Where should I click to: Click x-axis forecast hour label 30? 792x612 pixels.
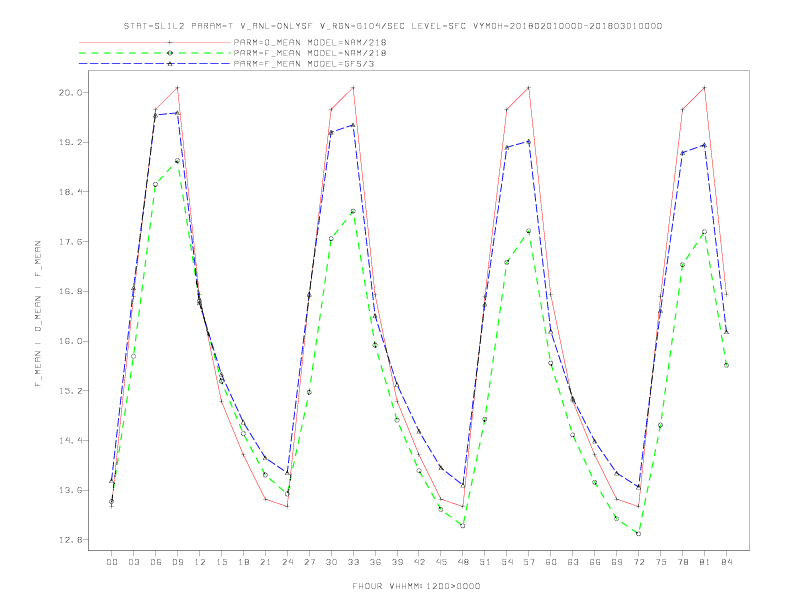tap(331, 562)
